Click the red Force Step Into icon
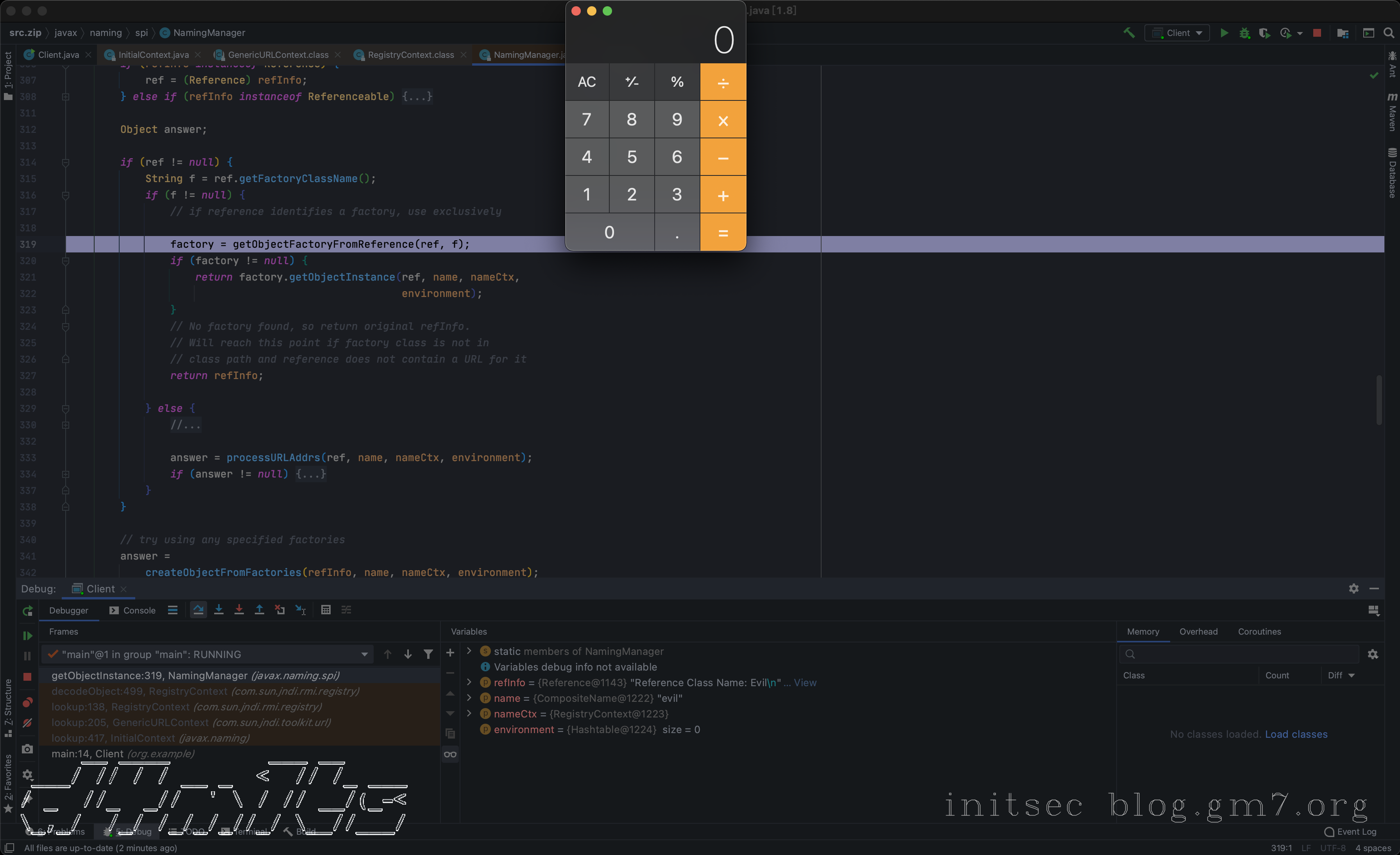Image resolution: width=1400 pixels, height=855 pixels. coord(239,610)
